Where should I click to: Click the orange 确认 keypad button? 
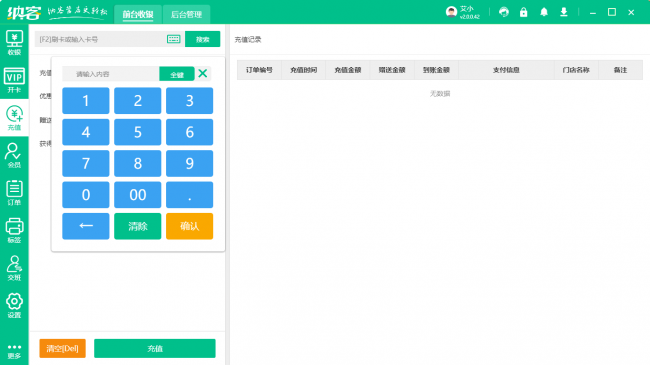(189, 226)
